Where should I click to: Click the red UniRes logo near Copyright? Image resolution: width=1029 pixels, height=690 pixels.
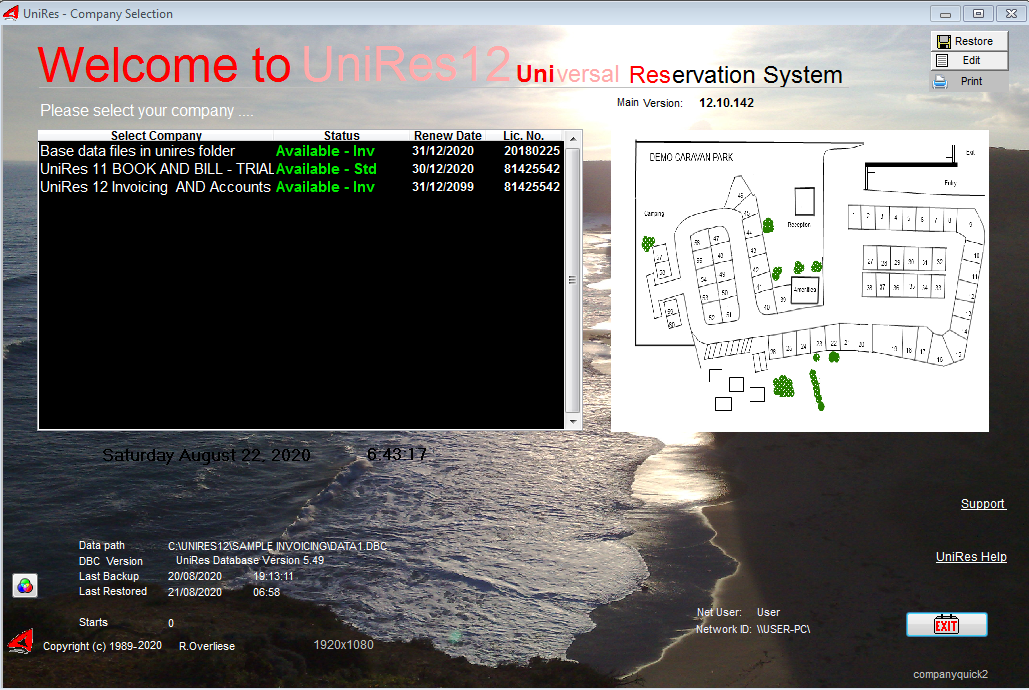(x=20, y=641)
